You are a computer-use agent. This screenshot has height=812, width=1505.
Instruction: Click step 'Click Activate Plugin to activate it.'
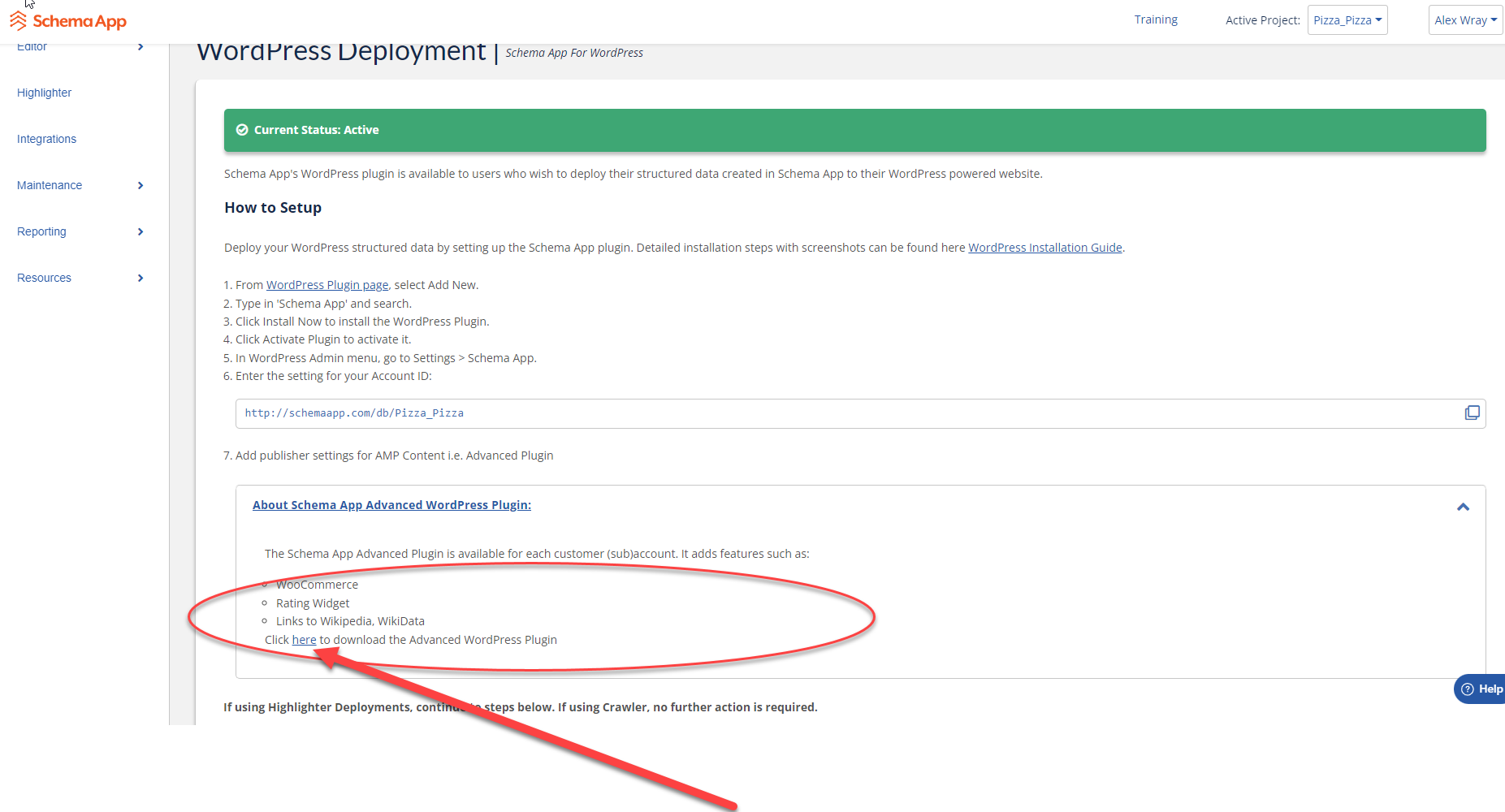(x=323, y=339)
